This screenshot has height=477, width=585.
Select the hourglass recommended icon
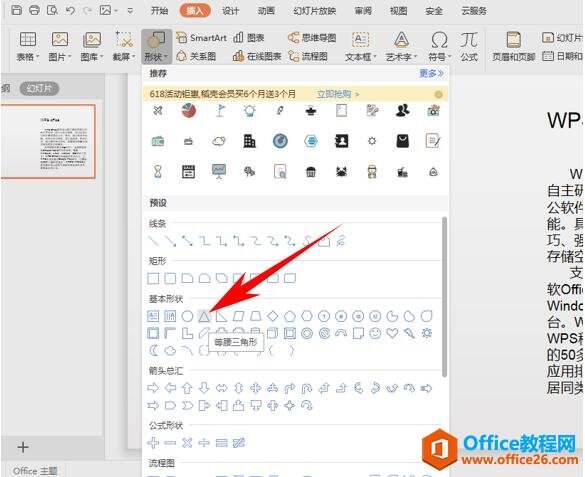158,172
